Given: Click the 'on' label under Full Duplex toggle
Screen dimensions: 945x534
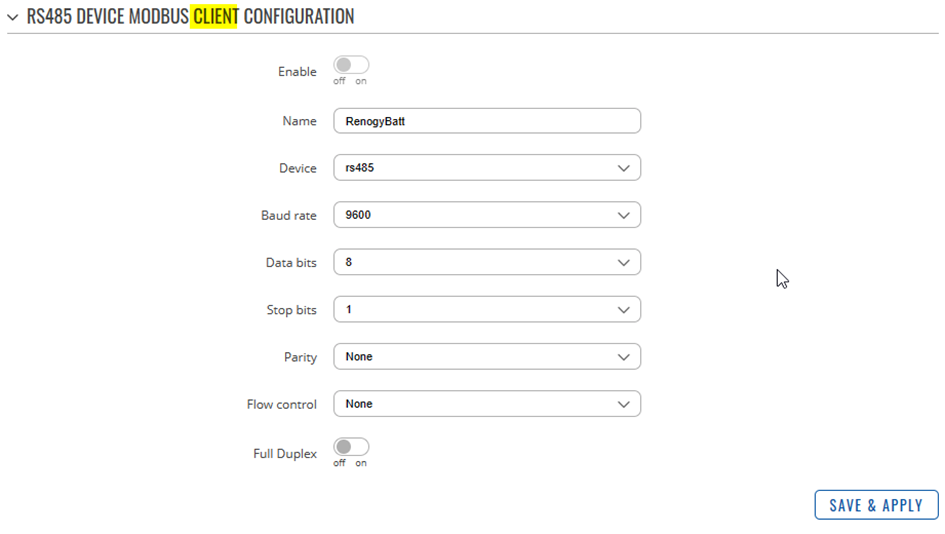Looking at the screenshot, I should click(x=360, y=463).
